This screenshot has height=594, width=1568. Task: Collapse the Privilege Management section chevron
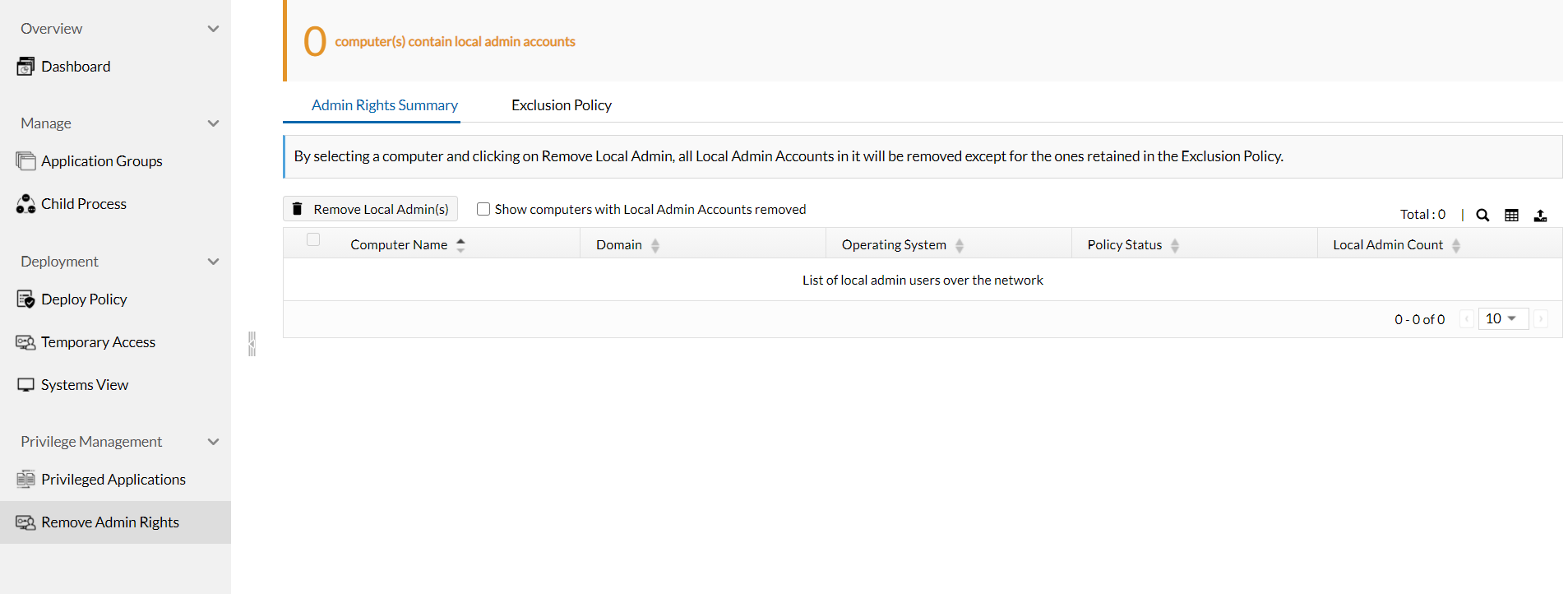click(214, 442)
